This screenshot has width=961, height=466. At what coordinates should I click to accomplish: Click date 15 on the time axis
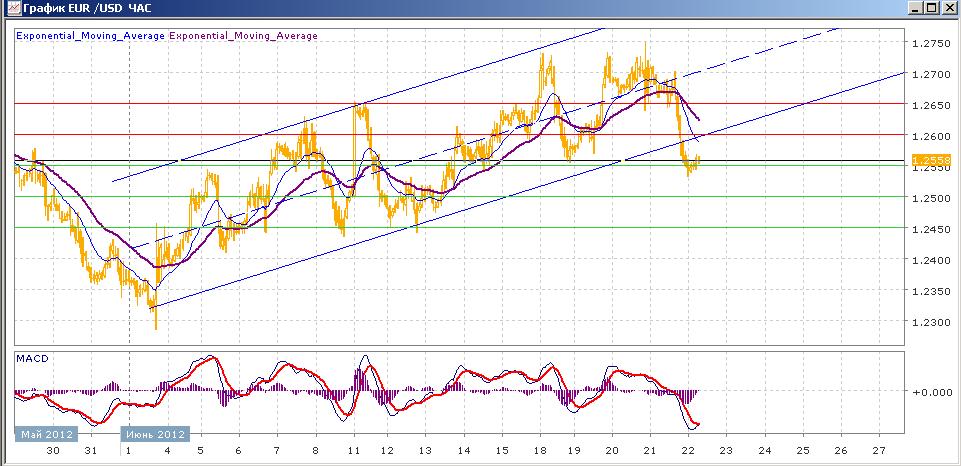[502, 451]
